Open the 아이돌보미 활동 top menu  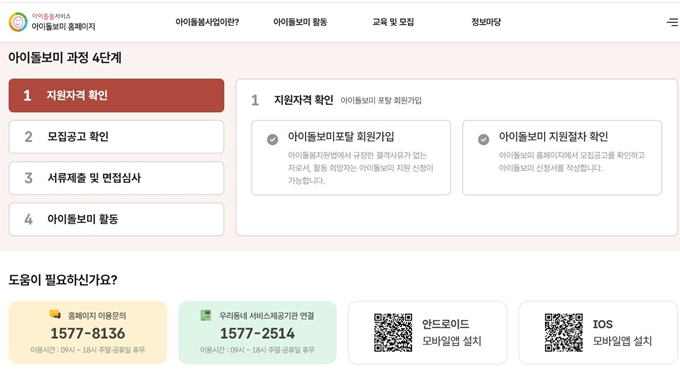pos(300,22)
